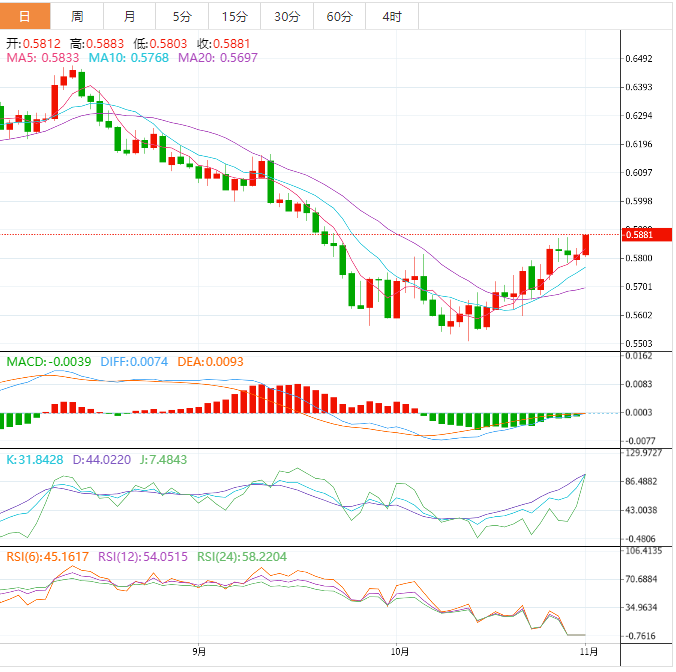The width and height of the screenshot is (676, 672).
Task: Switch to the 周 weekly tab
Action: point(77,16)
